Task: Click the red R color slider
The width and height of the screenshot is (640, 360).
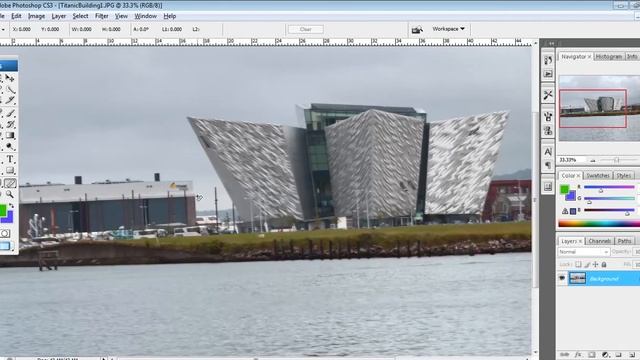Action: point(609,187)
